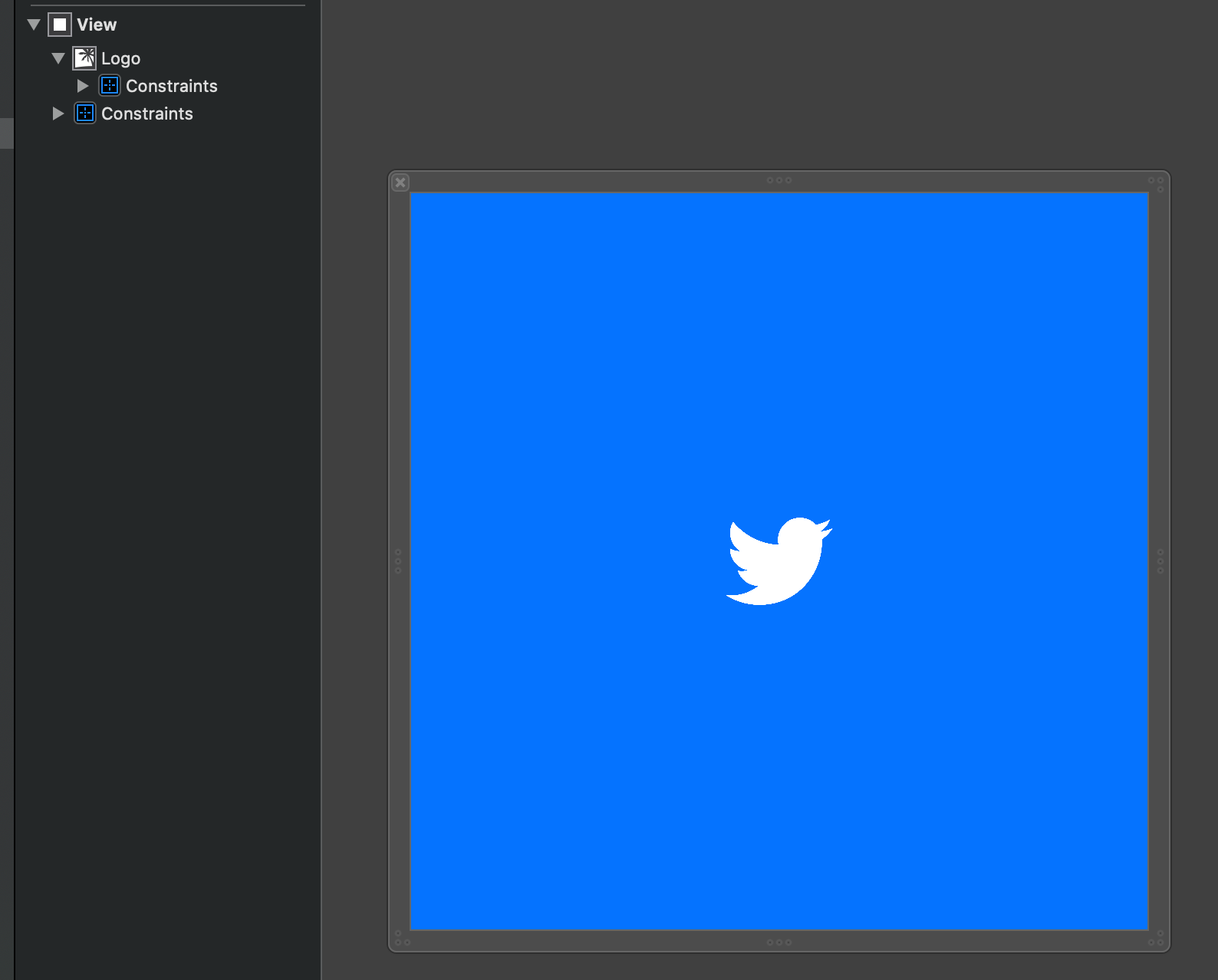The height and width of the screenshot is (980, 1218).
Task: Select the "Logo" row text
Action: click(120, 58)
